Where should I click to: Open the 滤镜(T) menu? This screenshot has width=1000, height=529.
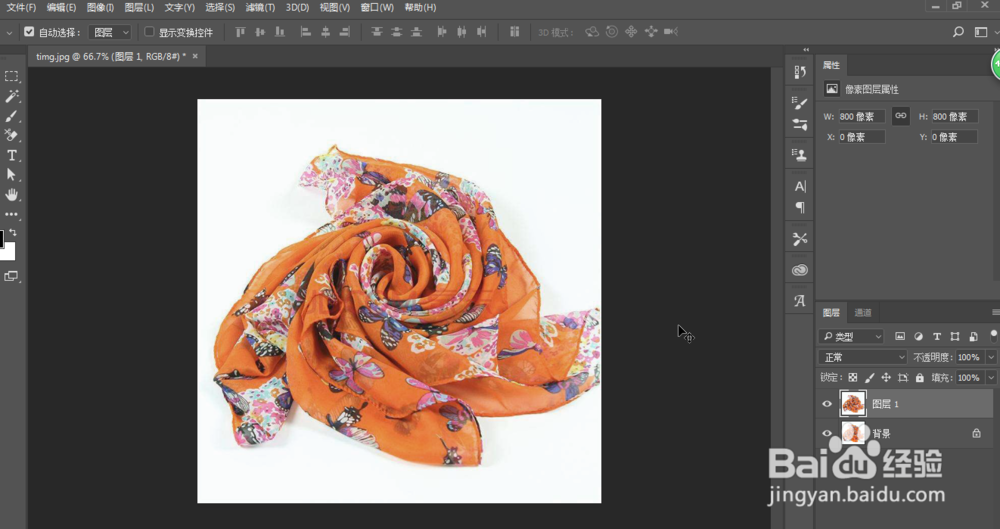[260, 8]
